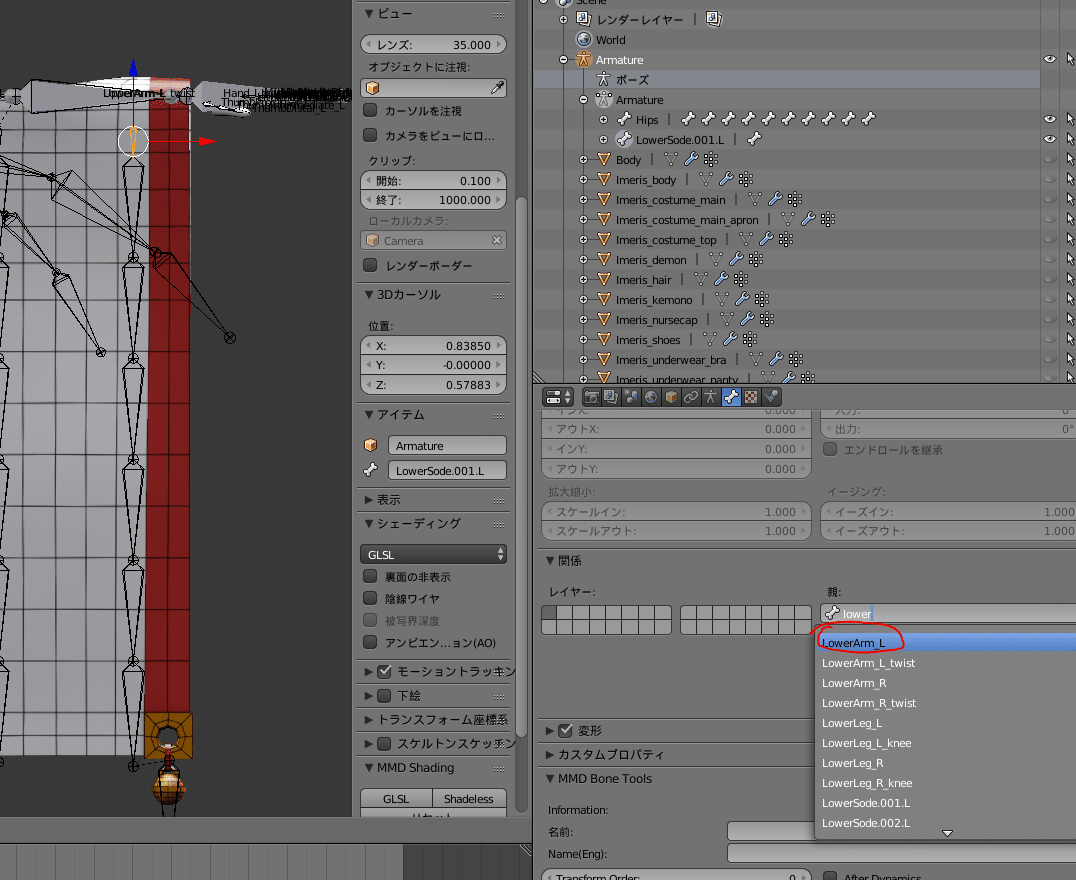Click the eyedropper in the lock-to-object field

click(x=497, y=88)
